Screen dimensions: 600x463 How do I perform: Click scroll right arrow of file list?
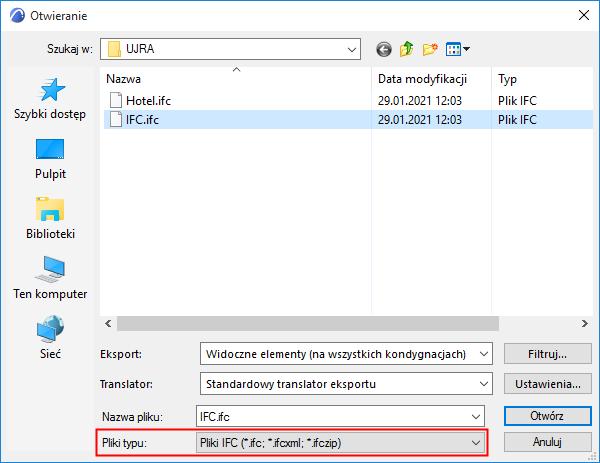tap(584, 324)
